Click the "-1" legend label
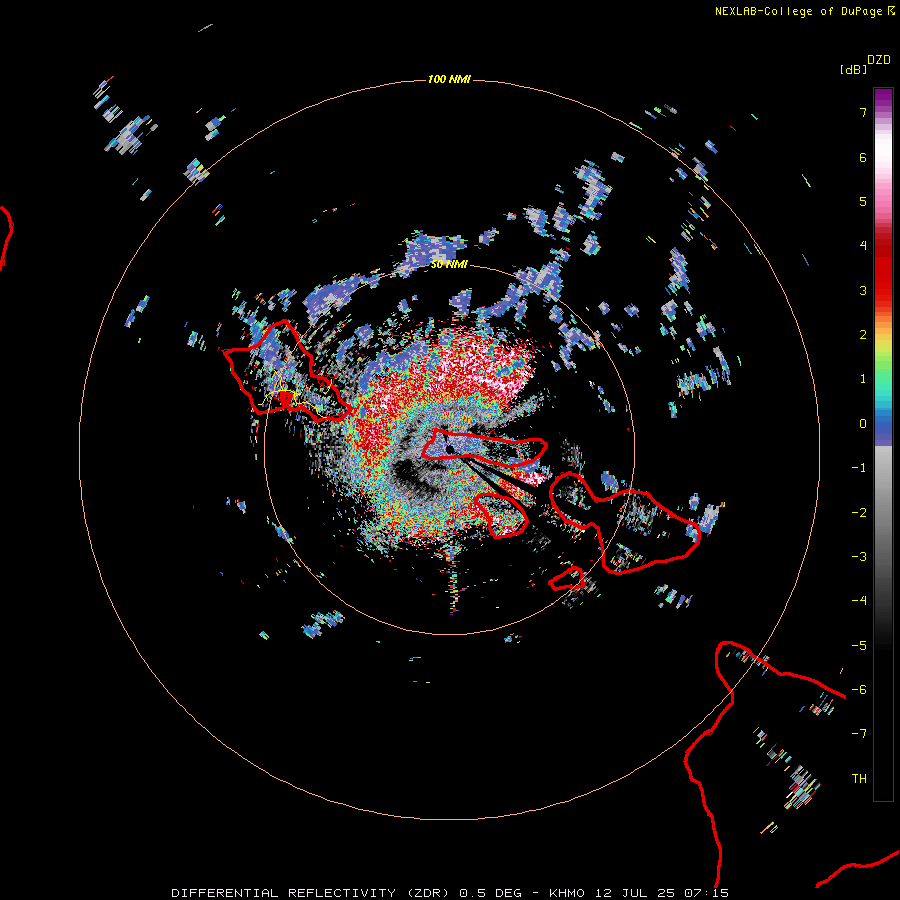Viewport: 900px width, 900px height. (859, 468)
